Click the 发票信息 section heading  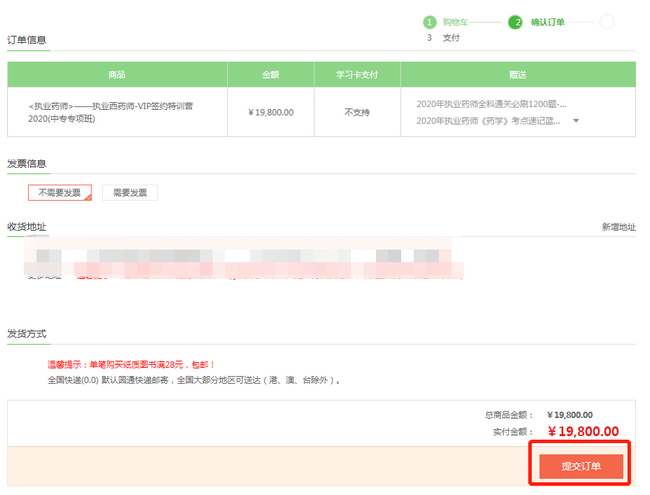[27, 163]
